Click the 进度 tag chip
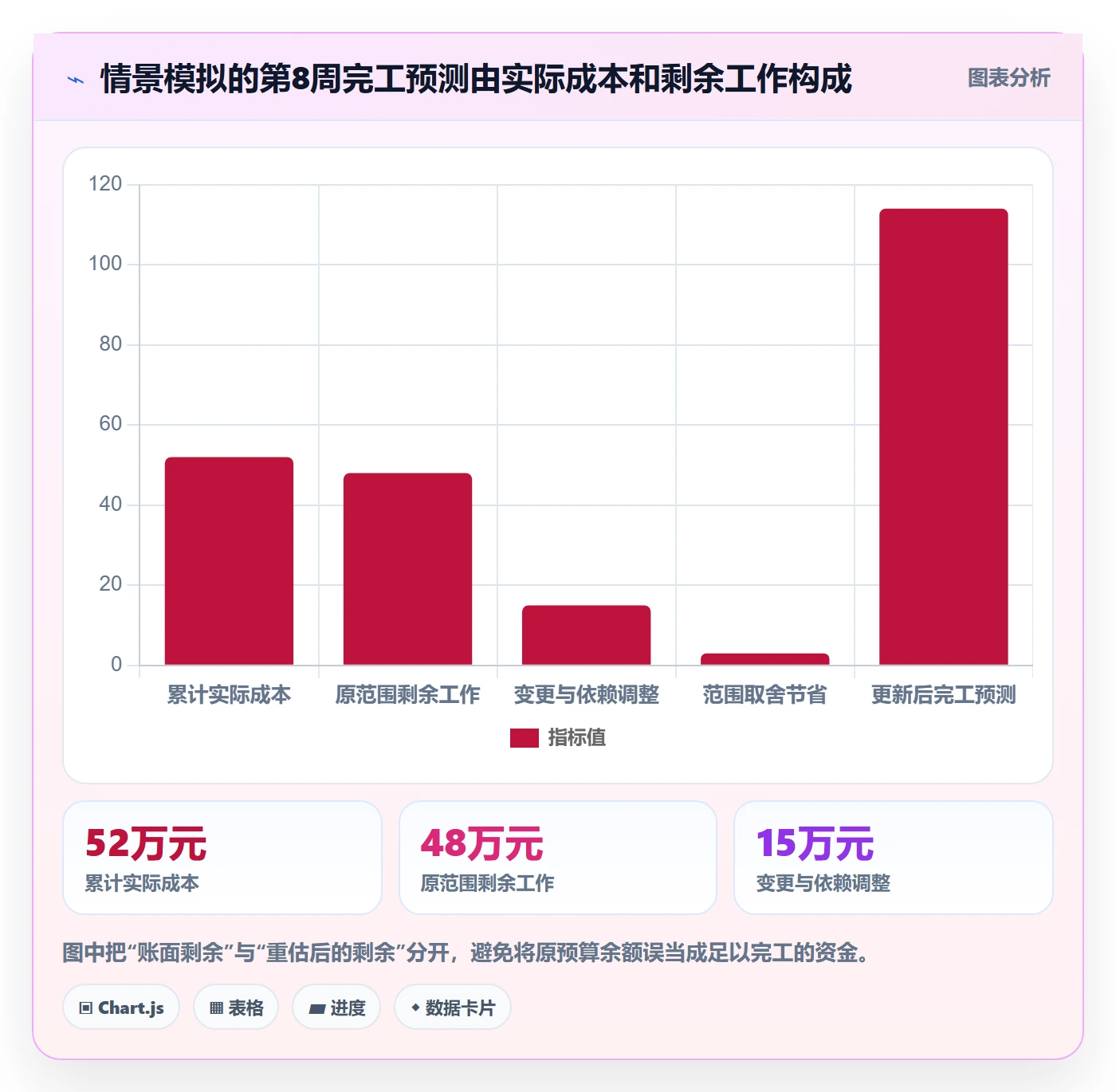Viewport: 1116px width, 1092px height. tap(336, 1008)
